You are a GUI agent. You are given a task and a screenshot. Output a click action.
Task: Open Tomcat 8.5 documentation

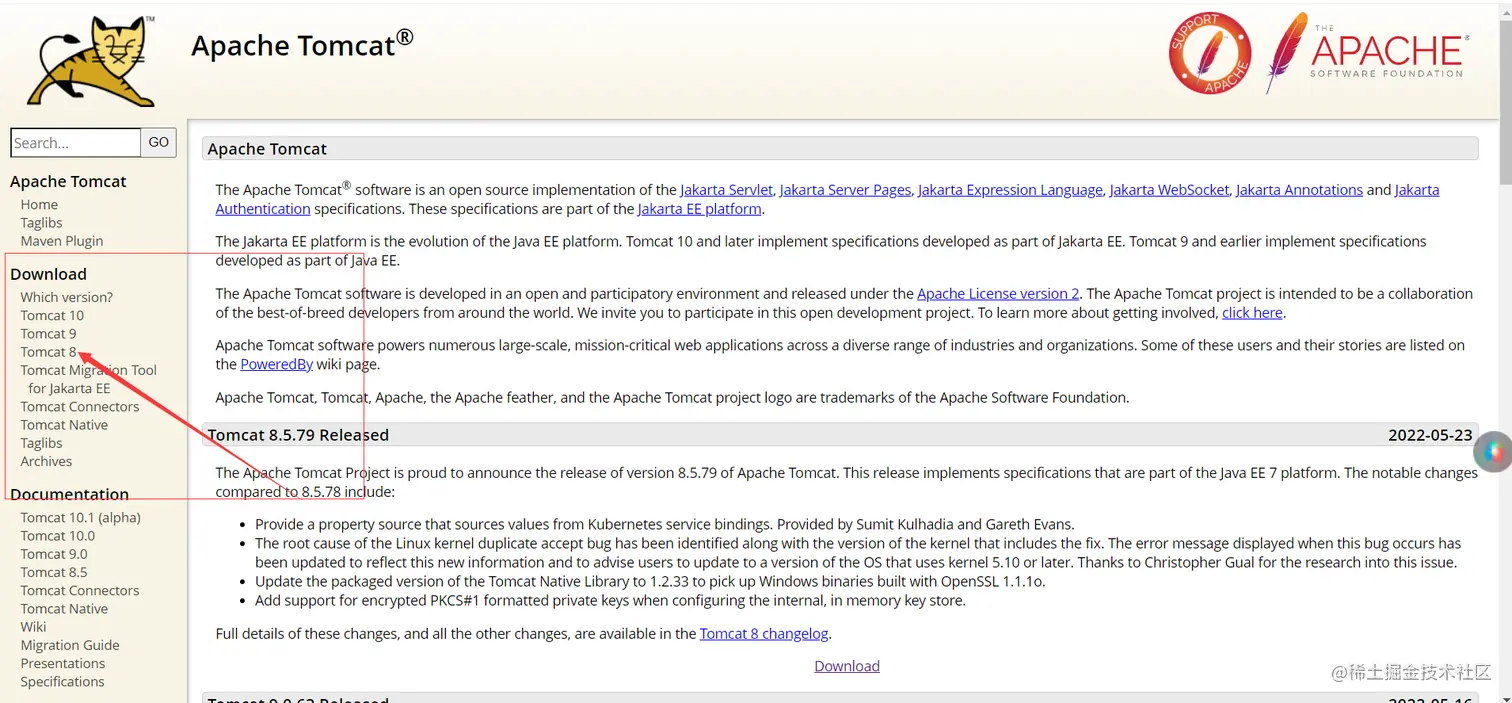coord(54,572)
